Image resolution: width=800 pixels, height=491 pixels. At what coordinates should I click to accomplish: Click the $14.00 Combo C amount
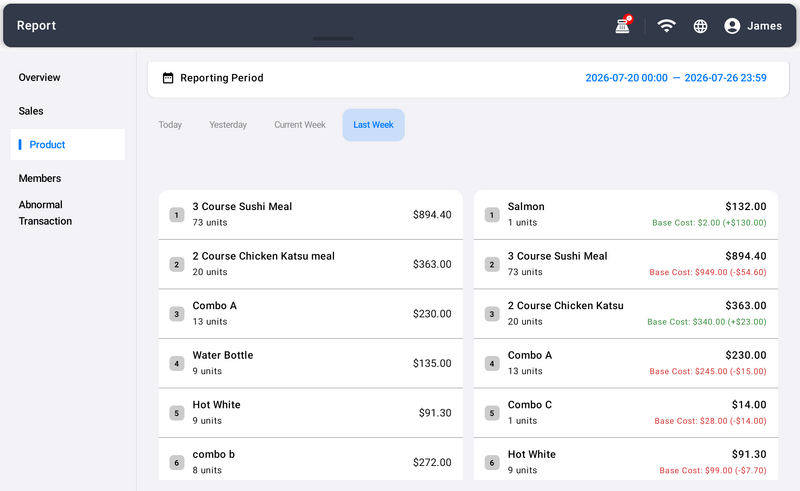pyautogui.click(x=748, y=405)
